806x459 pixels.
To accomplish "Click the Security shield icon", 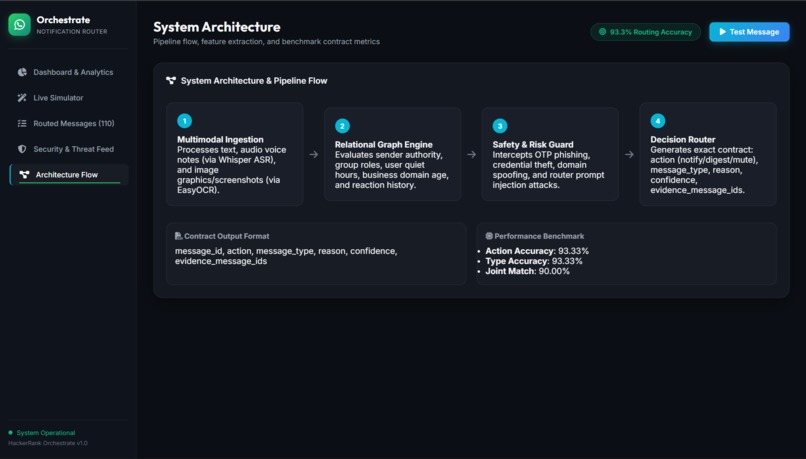I will [x=22, y=149].
